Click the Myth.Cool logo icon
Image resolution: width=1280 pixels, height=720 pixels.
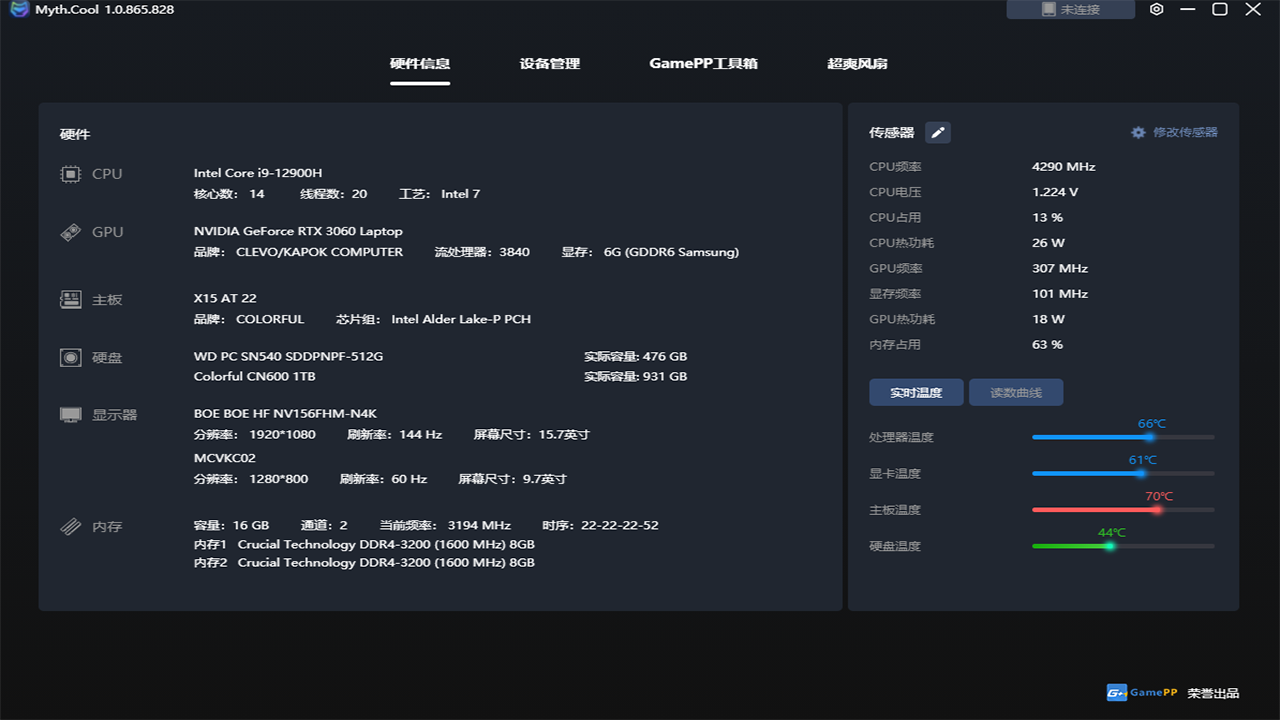17,10
